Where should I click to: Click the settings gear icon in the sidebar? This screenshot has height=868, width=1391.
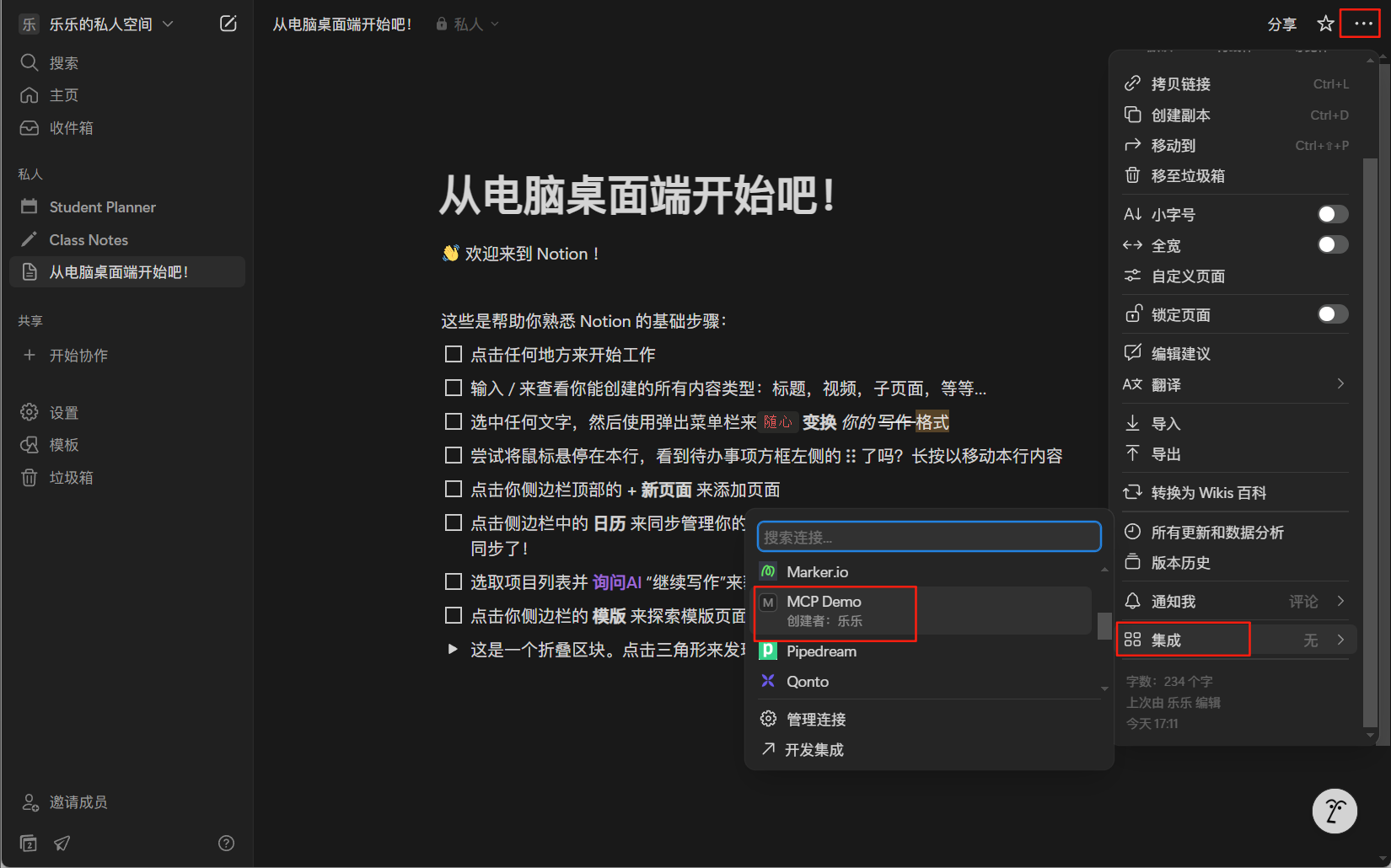tap(30, 412)
